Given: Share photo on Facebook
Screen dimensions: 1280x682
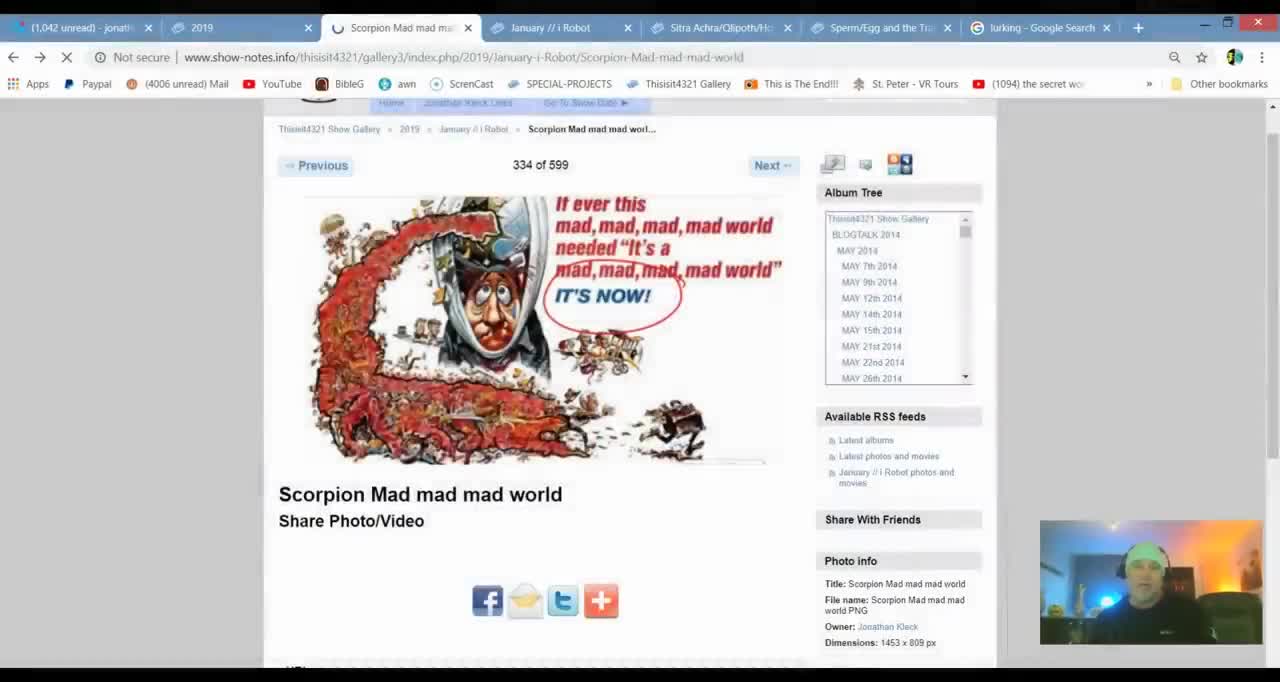Looking at the screenshot, I should coord(488,601).
